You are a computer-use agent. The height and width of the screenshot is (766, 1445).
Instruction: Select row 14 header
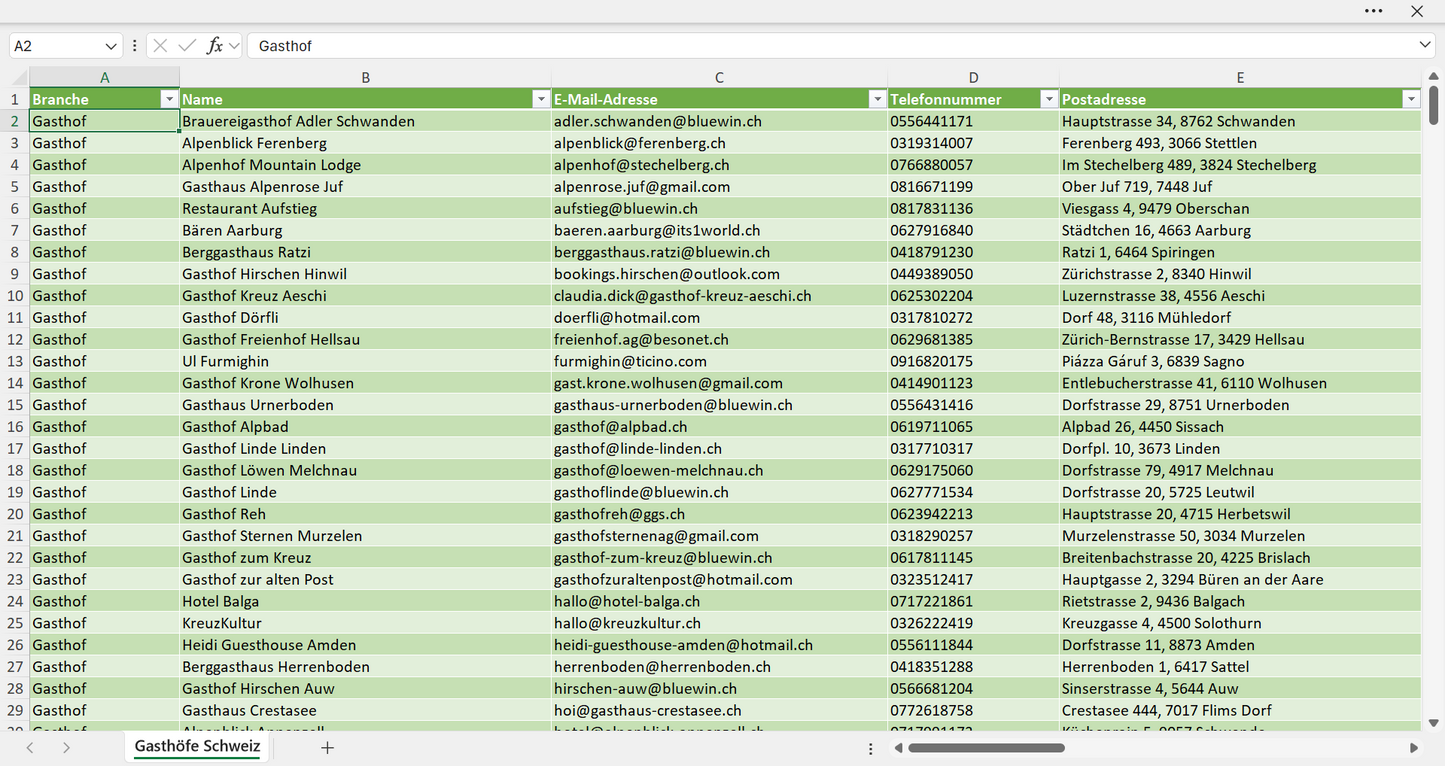15,383
